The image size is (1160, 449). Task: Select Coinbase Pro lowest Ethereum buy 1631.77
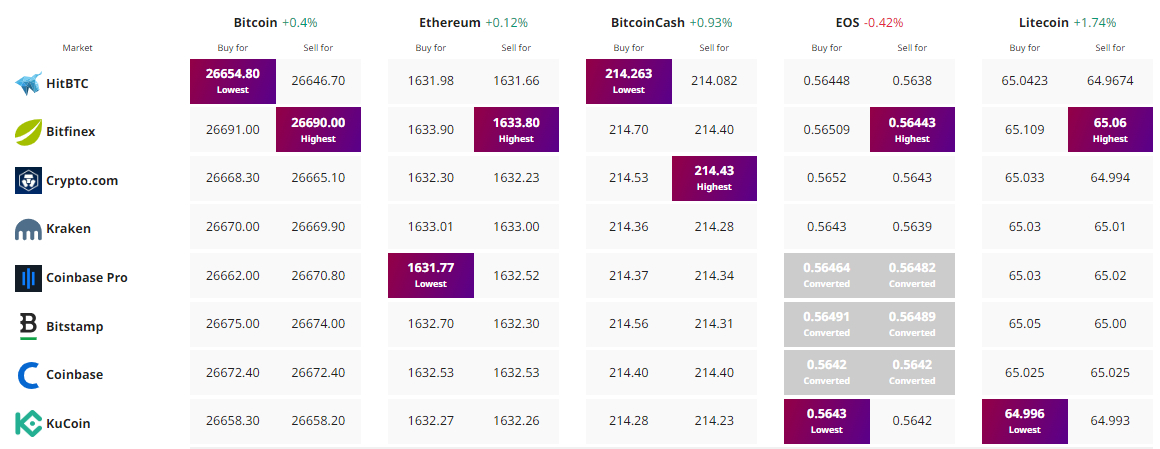(431, 275)
